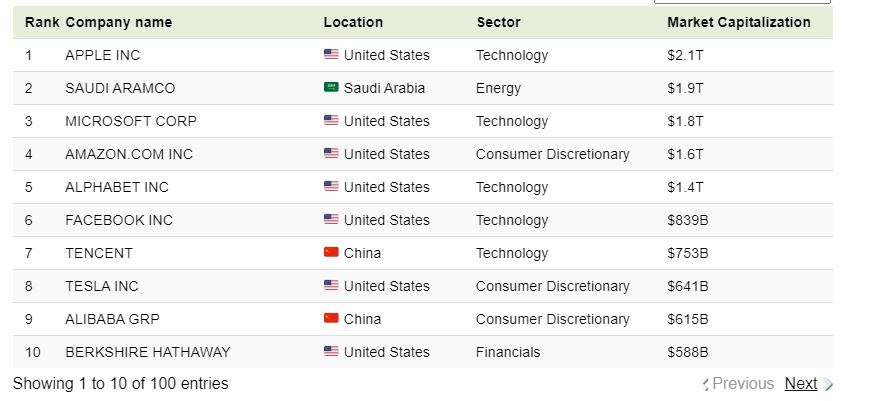The image size is (871, 401).
Task: Click the Location column header
Action: click(x=353, y=22)
